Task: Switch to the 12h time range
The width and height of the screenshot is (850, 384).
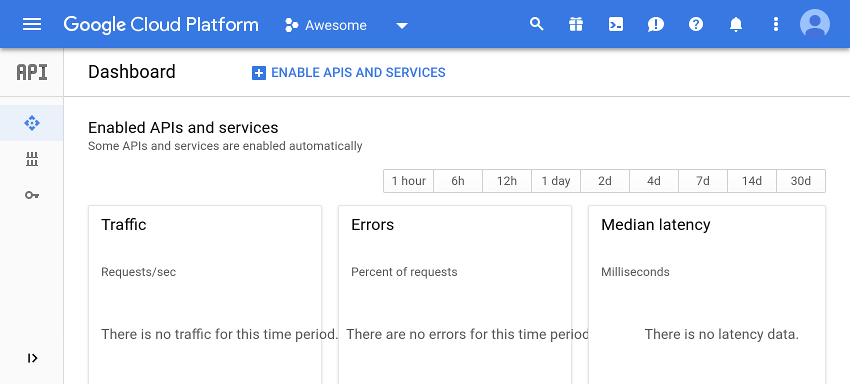Action: [x=507, y=181]
